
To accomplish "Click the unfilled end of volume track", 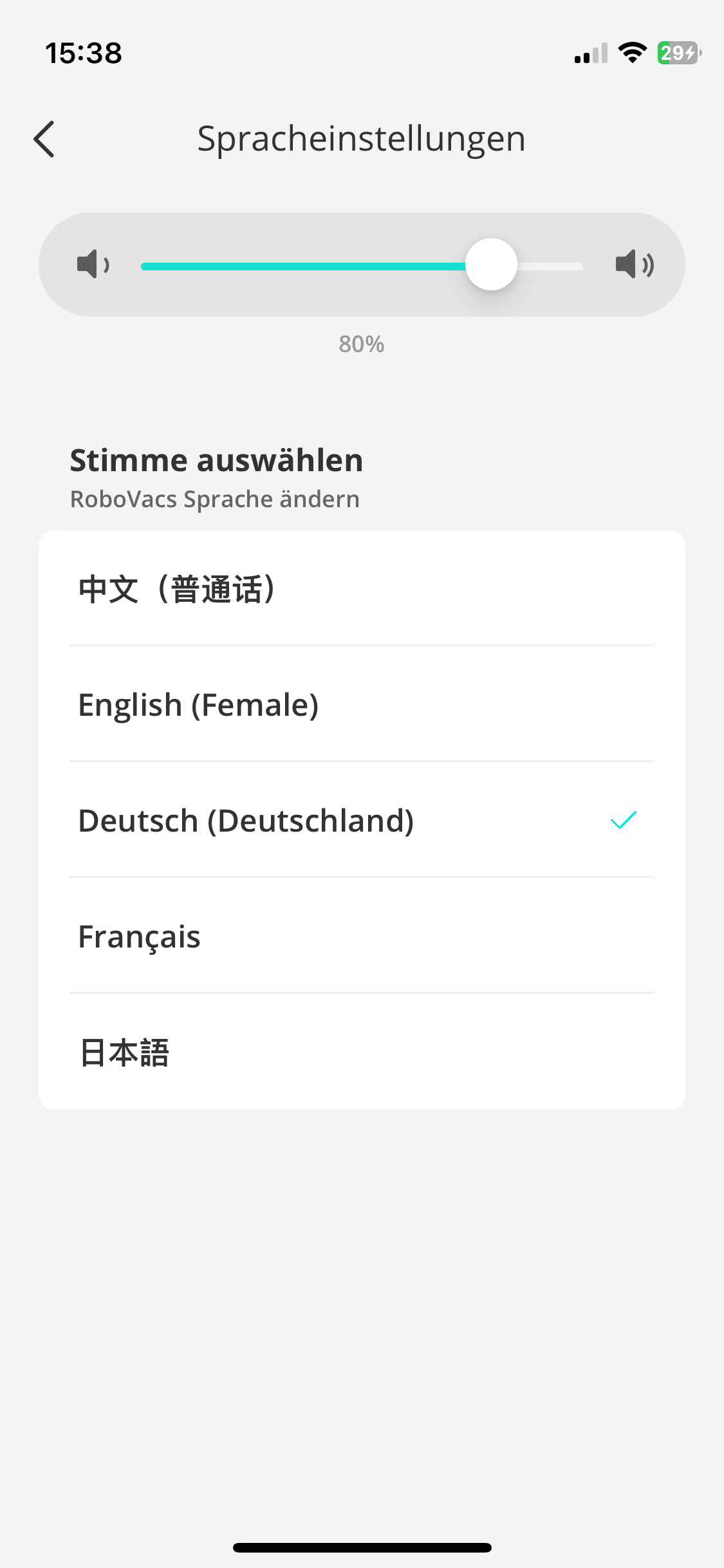I will (x=552, y=266).
